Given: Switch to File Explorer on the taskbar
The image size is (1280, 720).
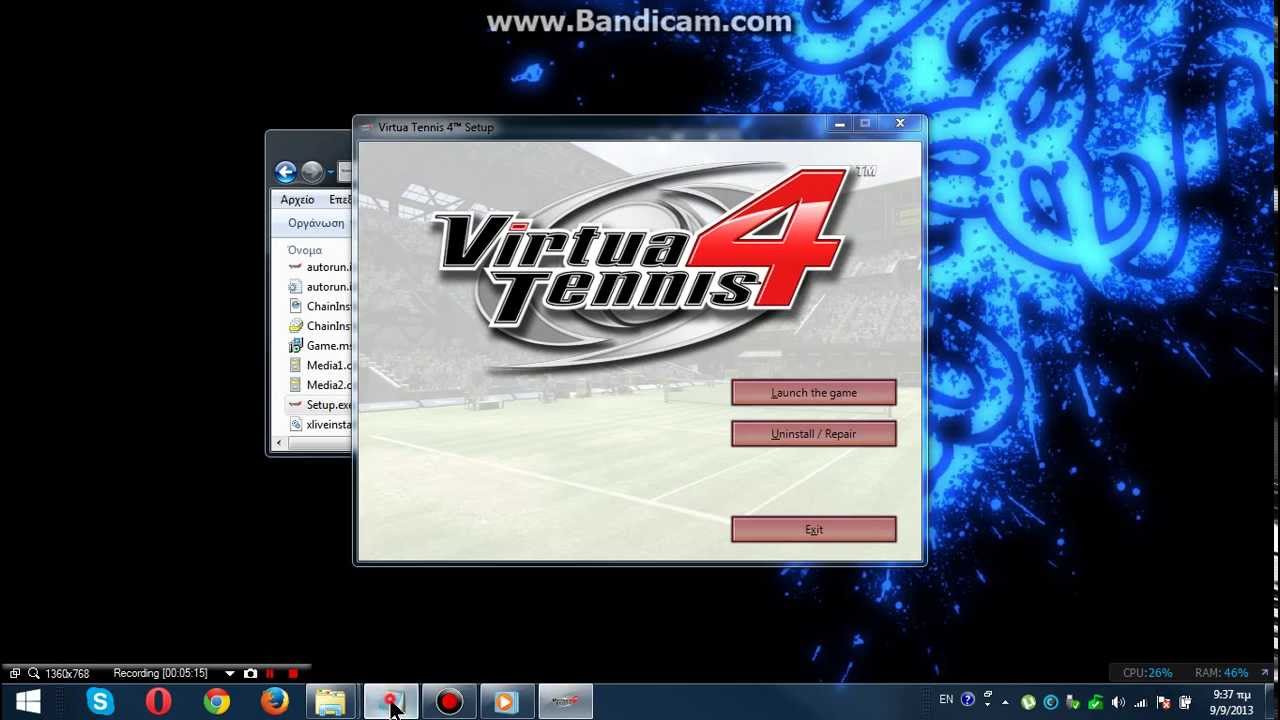Looking at the screenshot, I should 331,702.
